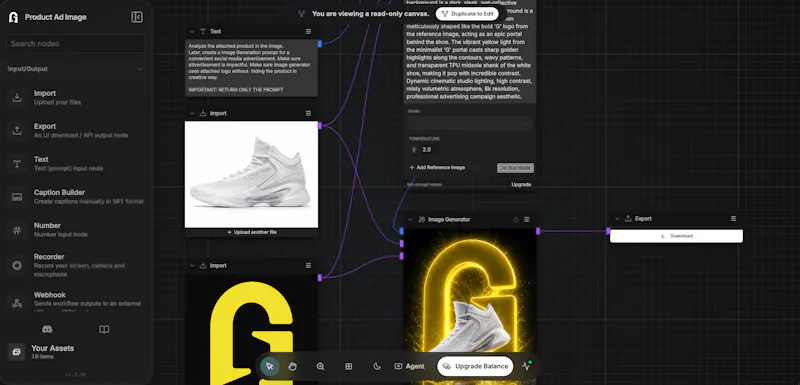Click the Text node prompt text area
Screen dimensions: 800x385
[x=252, y=68]
